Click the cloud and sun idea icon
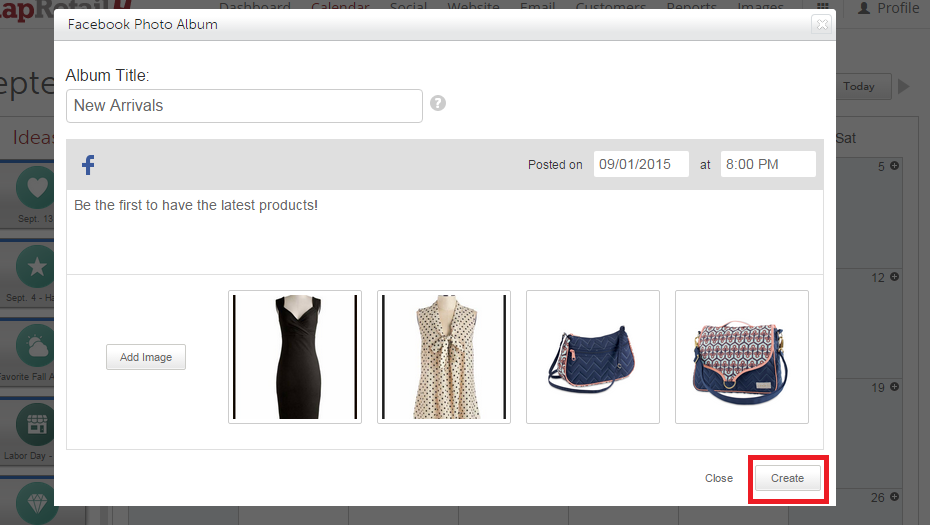The width and height of the screenshot is (930, 525). coord(36,346)
